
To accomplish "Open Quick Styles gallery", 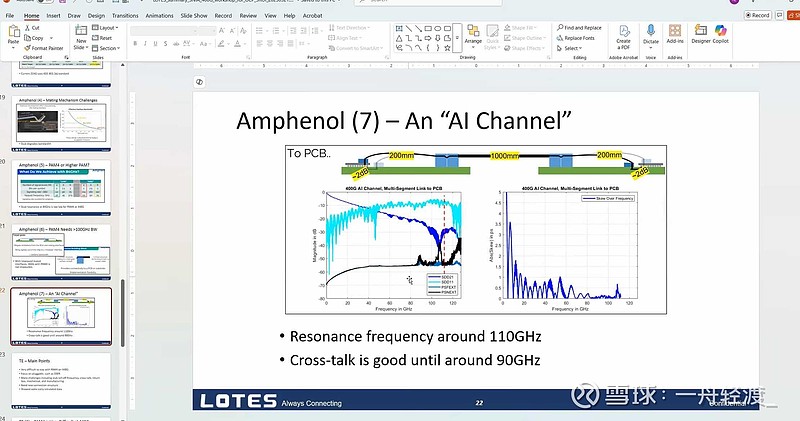I will (492, 37).
